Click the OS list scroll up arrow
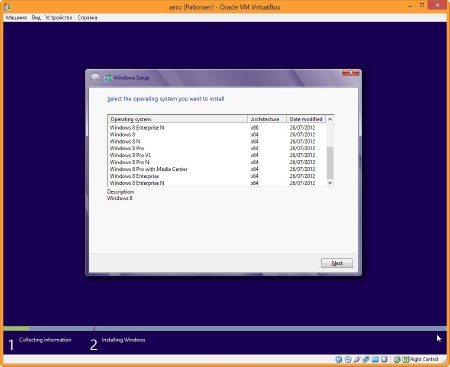450x367 pixels. (x=330, y=119)
